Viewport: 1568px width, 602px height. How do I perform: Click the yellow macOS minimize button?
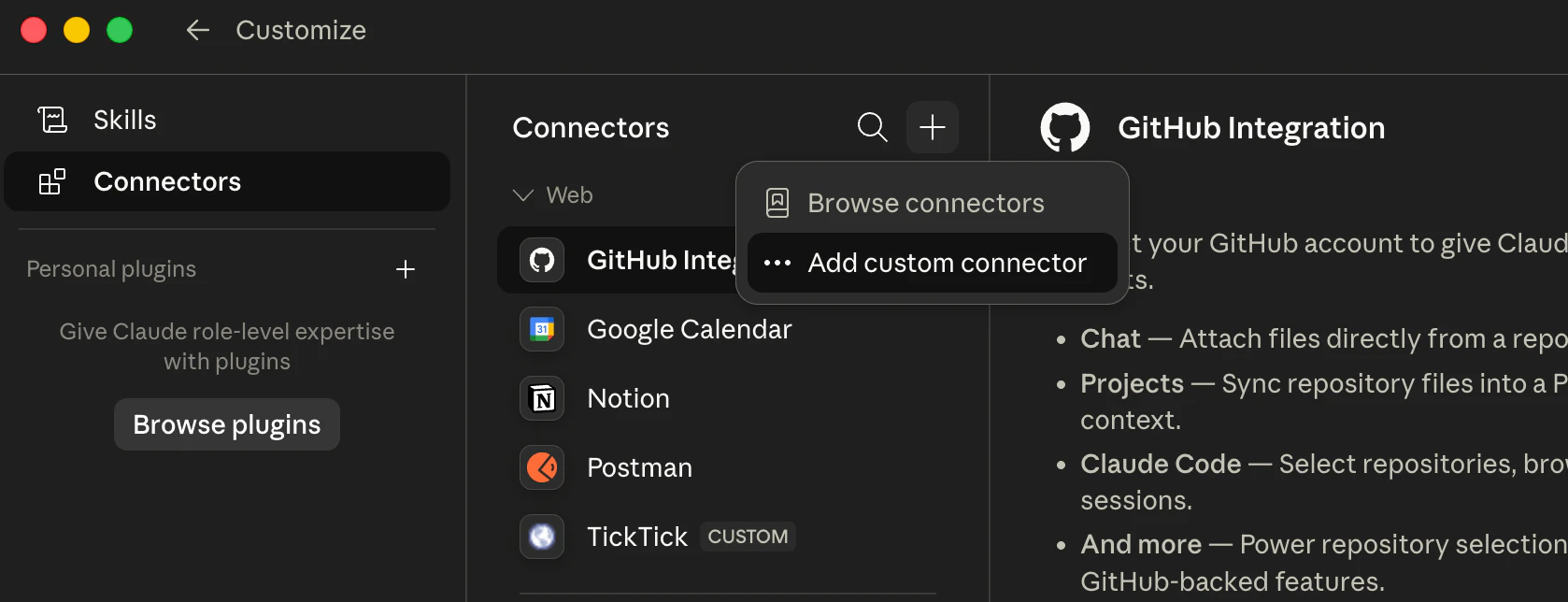tap(77, 30)
